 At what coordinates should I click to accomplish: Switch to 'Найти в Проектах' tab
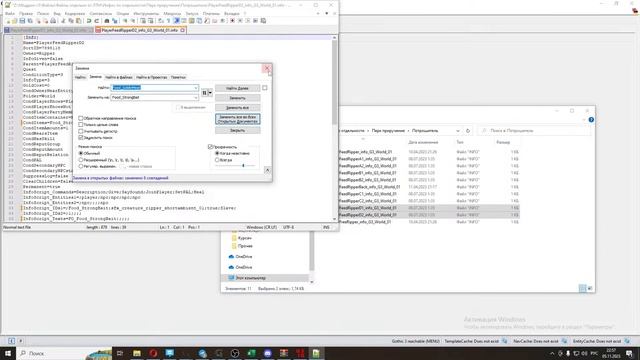(151, 77)
